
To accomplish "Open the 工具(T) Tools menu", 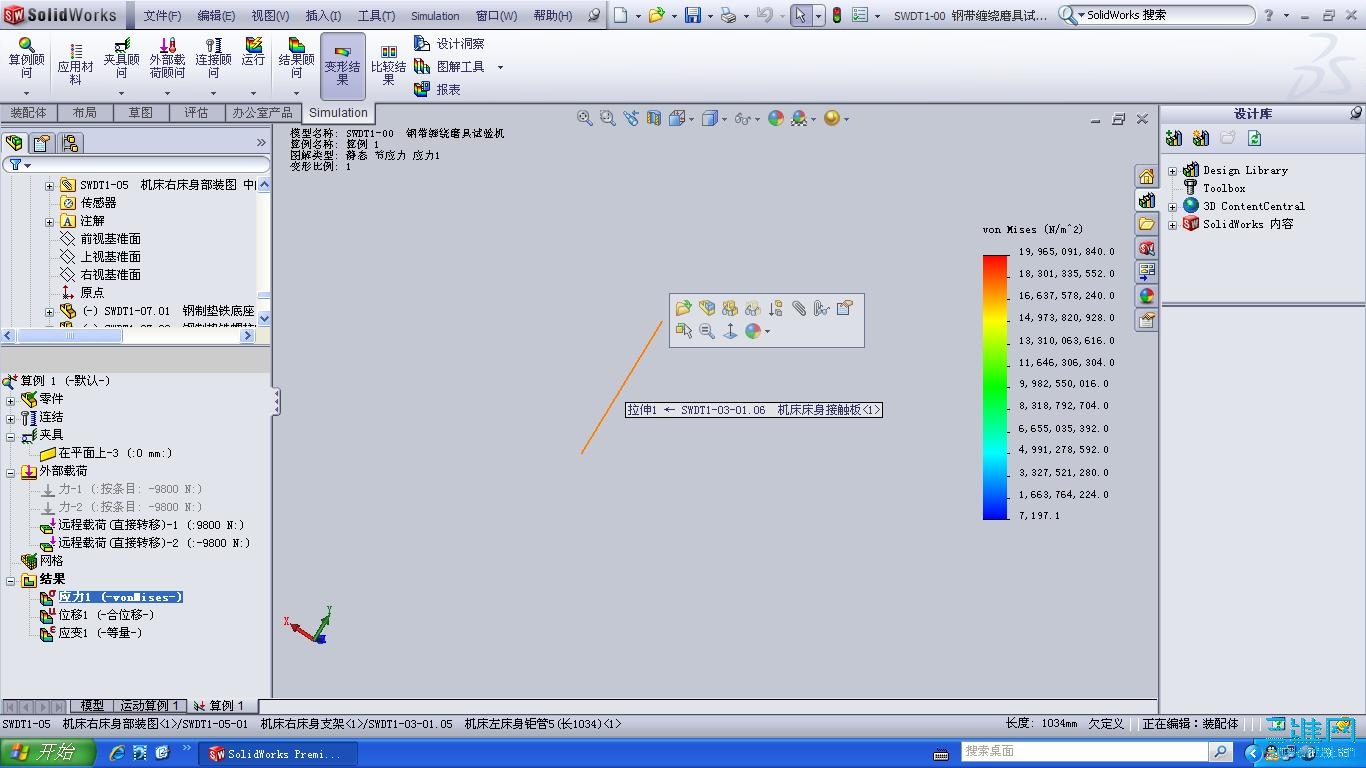I will (377, 16).
